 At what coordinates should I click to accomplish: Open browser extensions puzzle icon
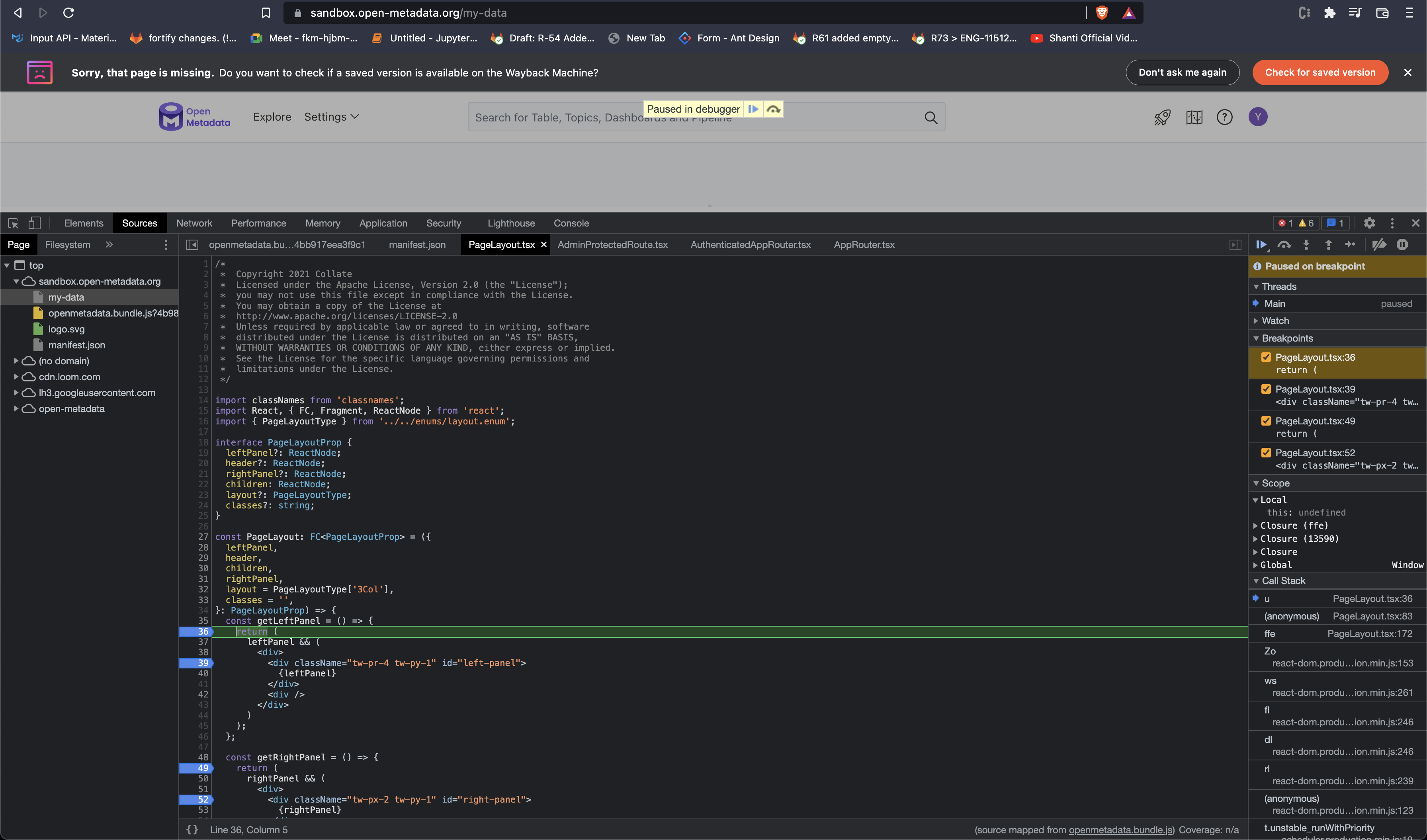1329,12
